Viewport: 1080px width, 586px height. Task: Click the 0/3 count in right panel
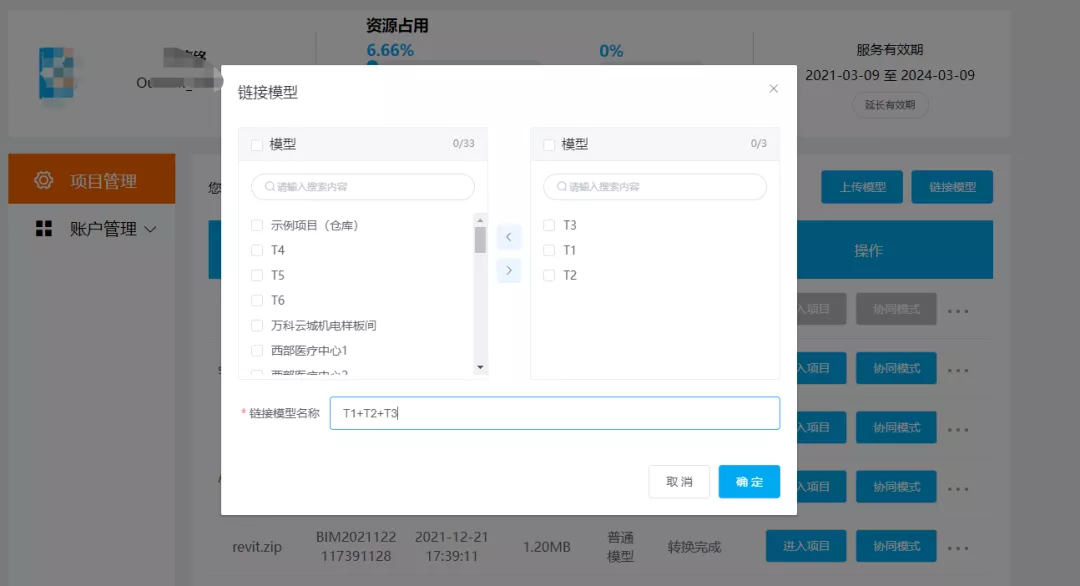click(758, 143)
